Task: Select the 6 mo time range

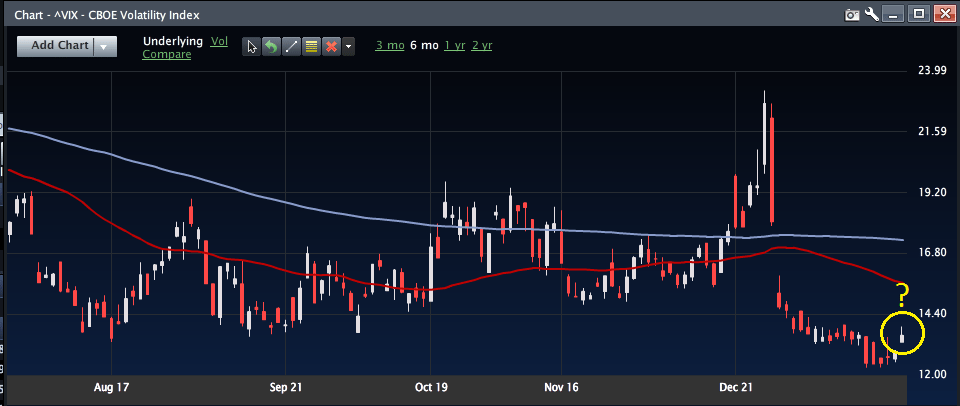Action: click(424, 46)
